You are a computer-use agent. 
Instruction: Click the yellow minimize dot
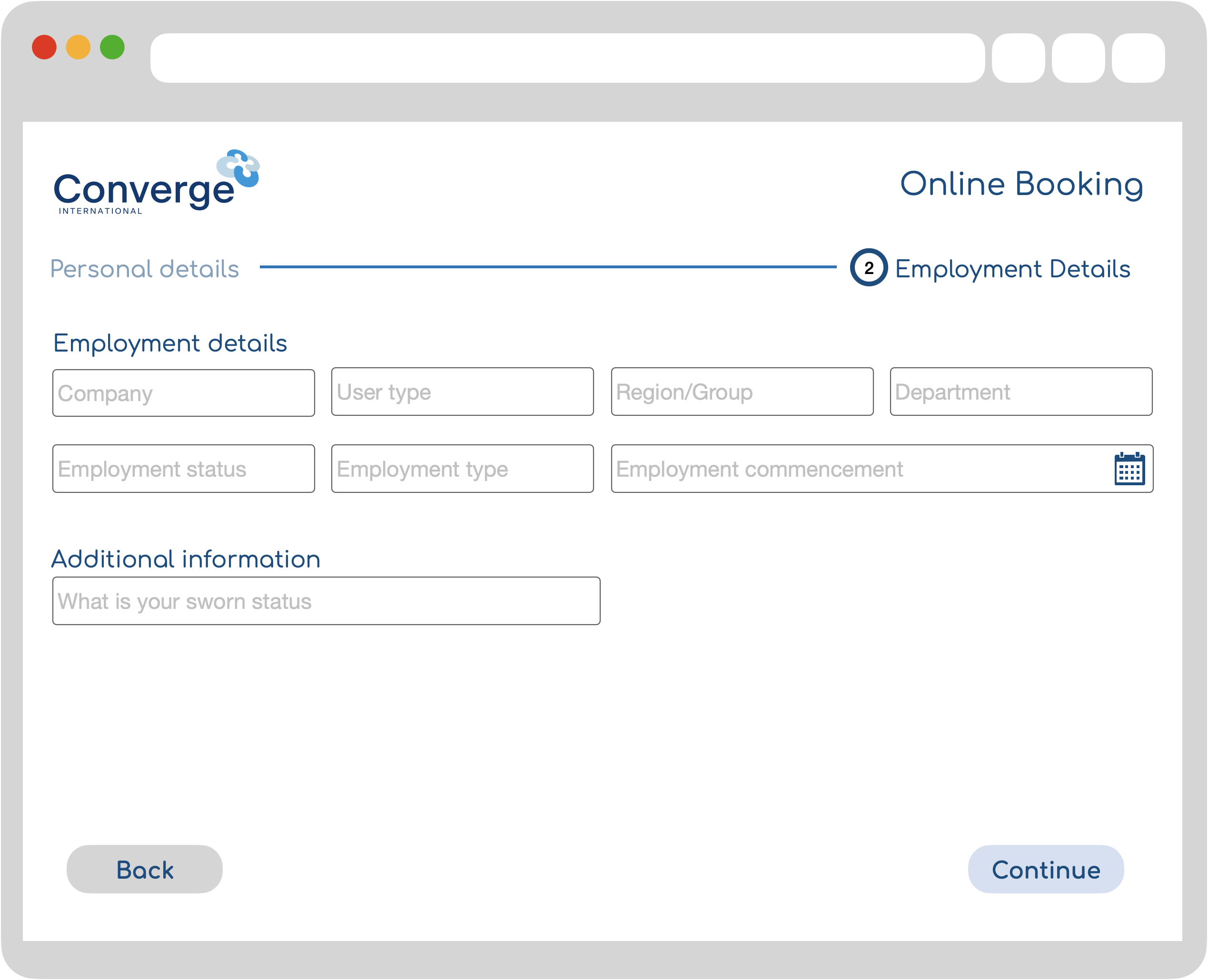[x=78, y=47]
